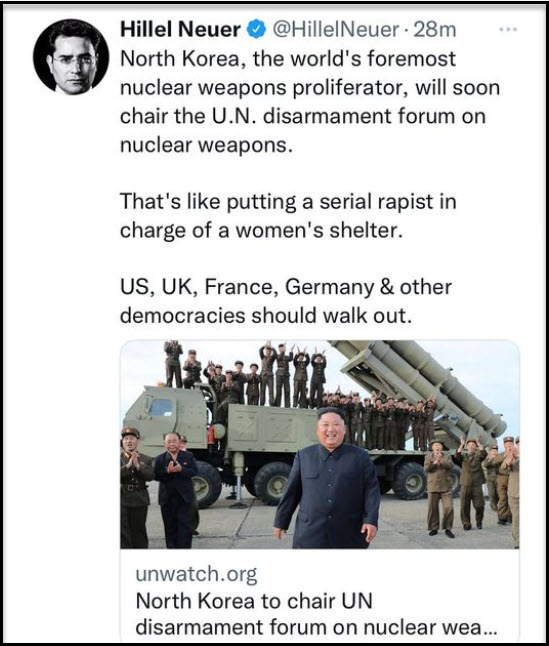Open the round profile avatar photo
This screenshot has width=549, height=646.
71,57
